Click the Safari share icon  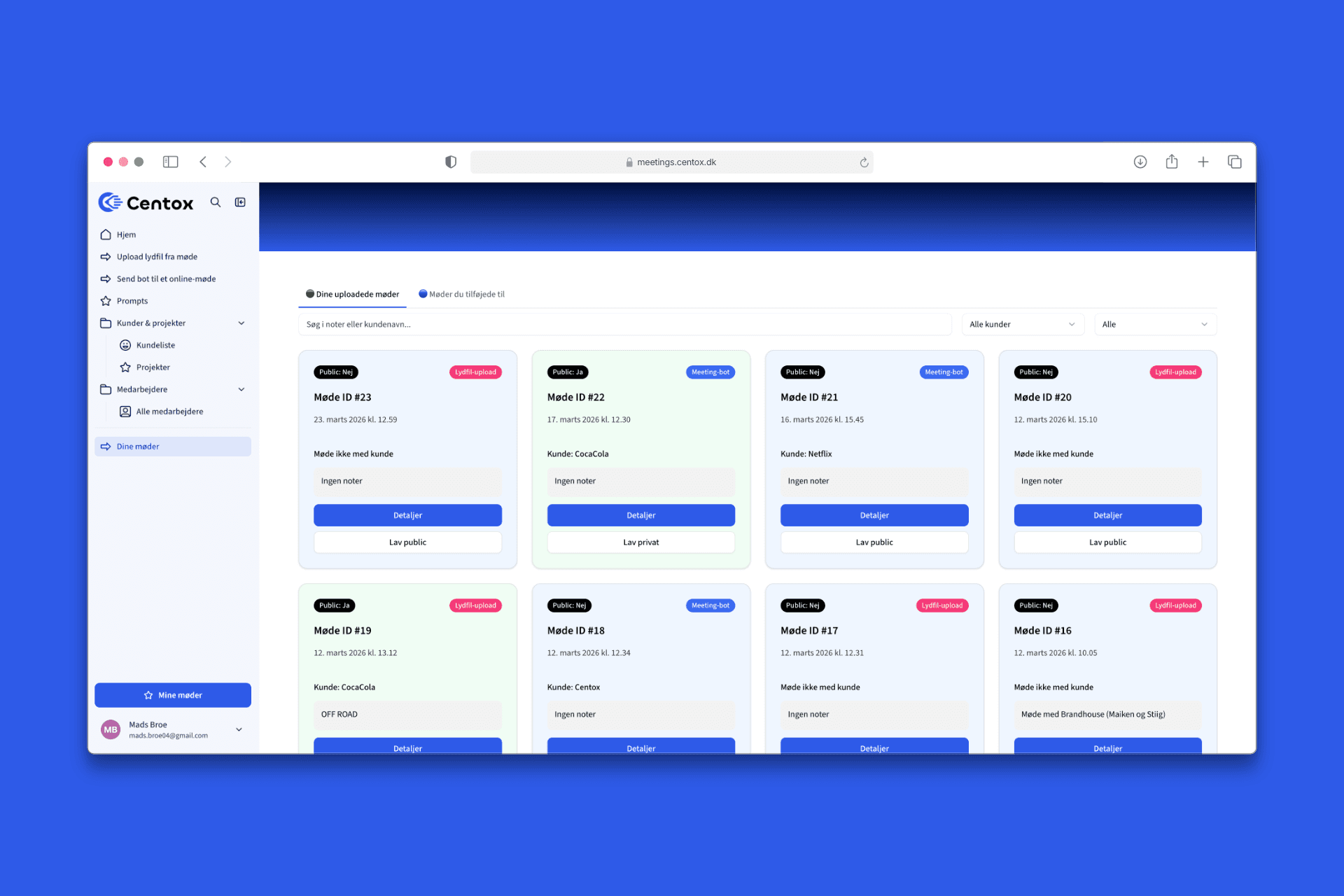coord(1172,162)
